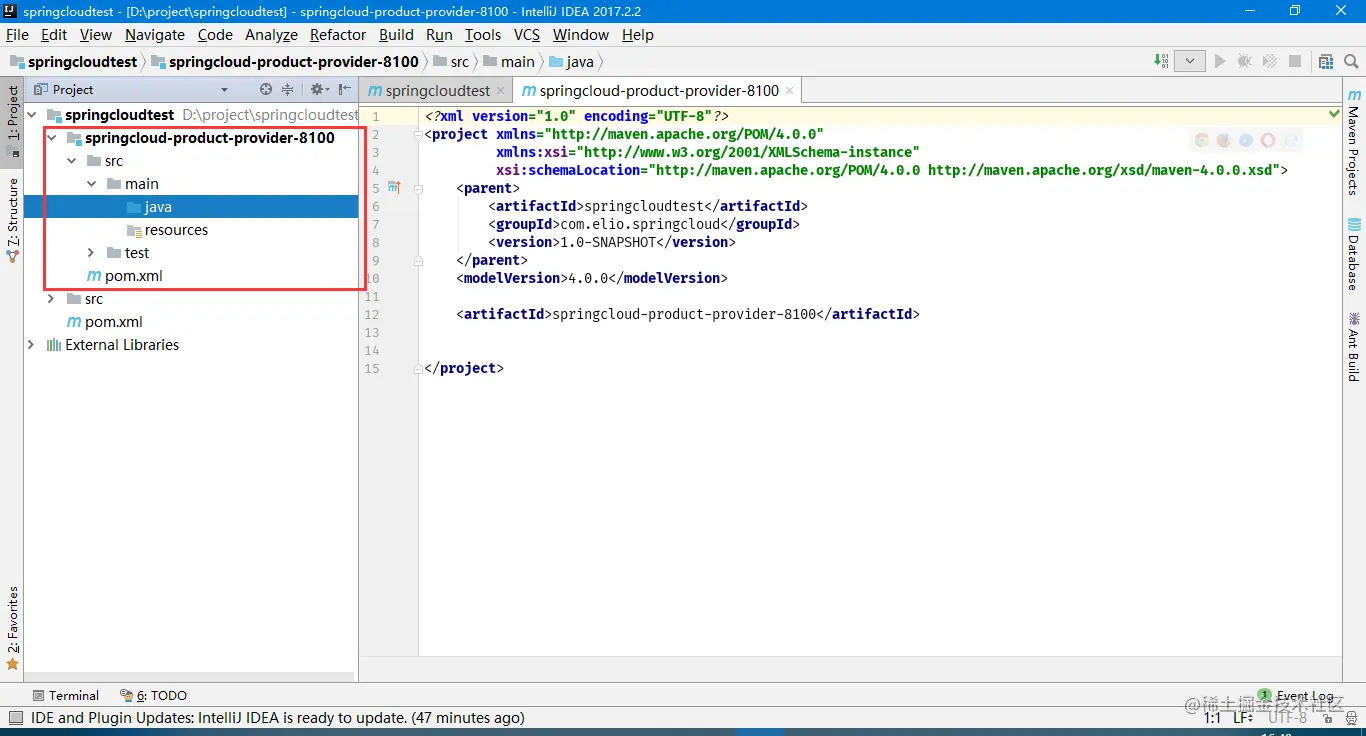Open the Edit menu
Image resolution: width=1366 pixels, height=736 pixels.
click(54, 34)
